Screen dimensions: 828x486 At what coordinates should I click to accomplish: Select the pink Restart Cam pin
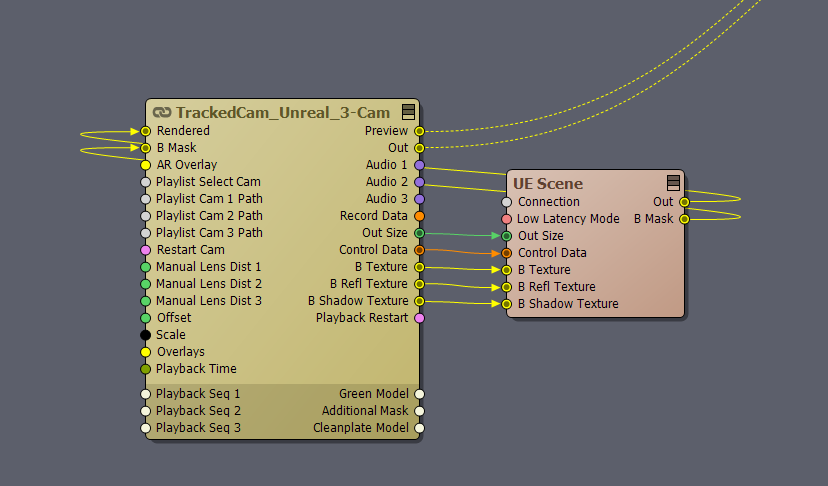pyautogui.click(x=146, y=250)
